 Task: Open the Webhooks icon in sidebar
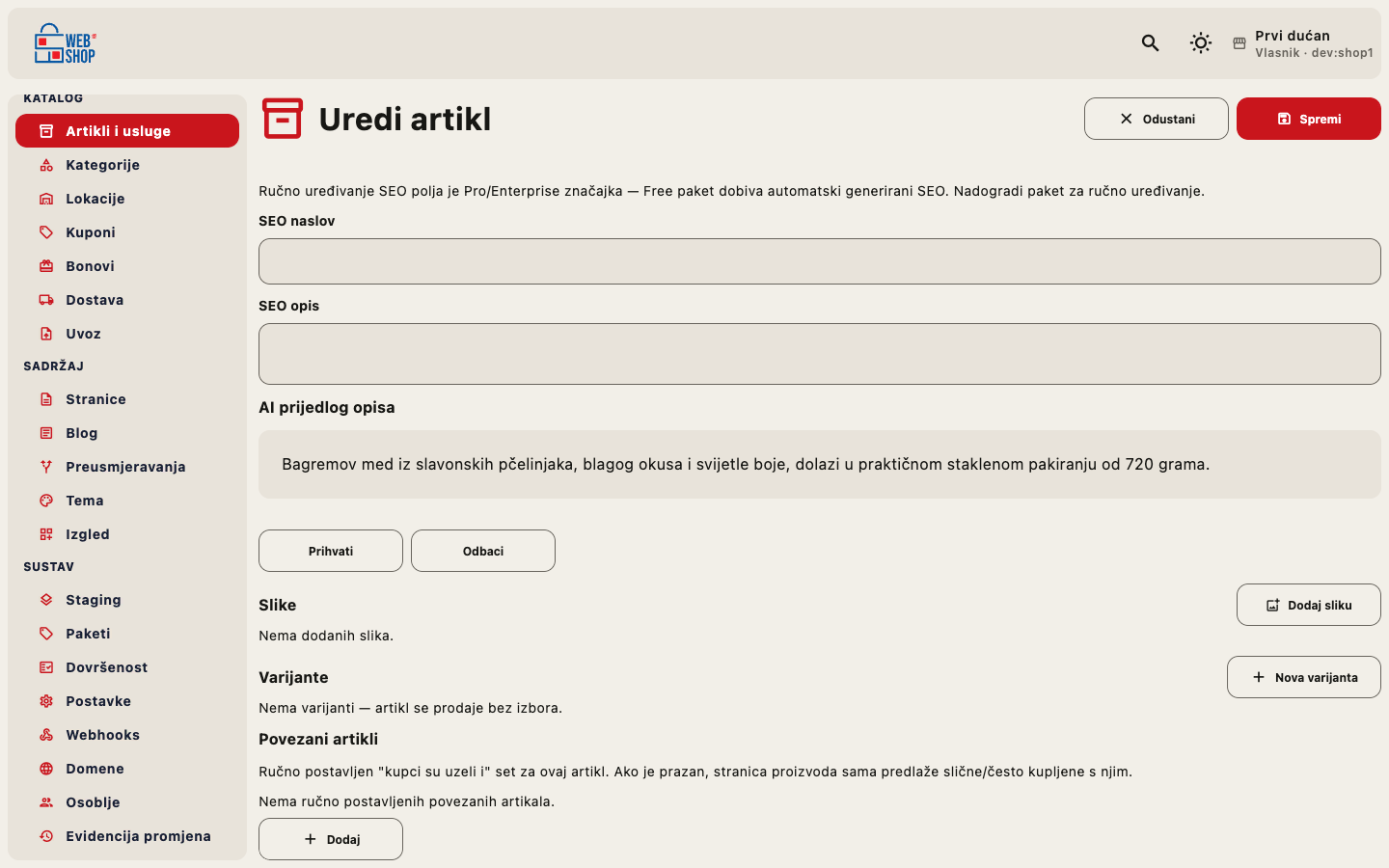click(46, 735)
